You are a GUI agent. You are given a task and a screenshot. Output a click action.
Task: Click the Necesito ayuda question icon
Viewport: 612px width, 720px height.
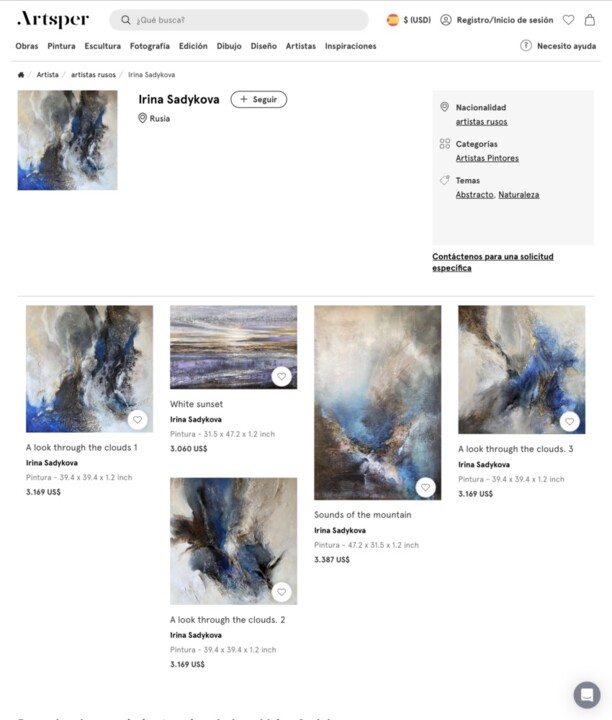[x=526, y=45]
